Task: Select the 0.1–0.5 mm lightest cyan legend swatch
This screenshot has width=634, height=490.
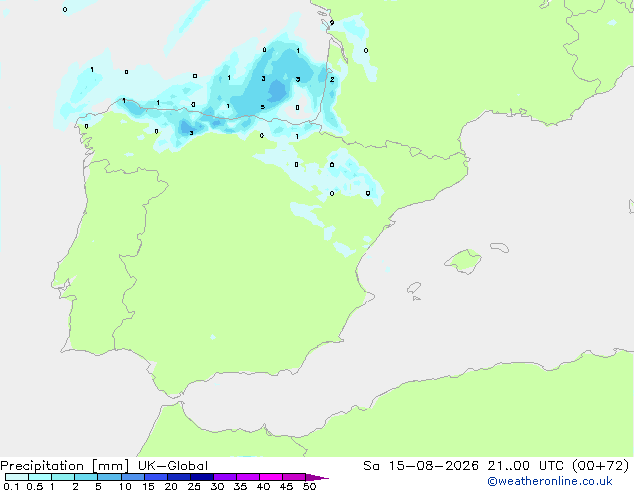Action: click(x=17, y=477)
